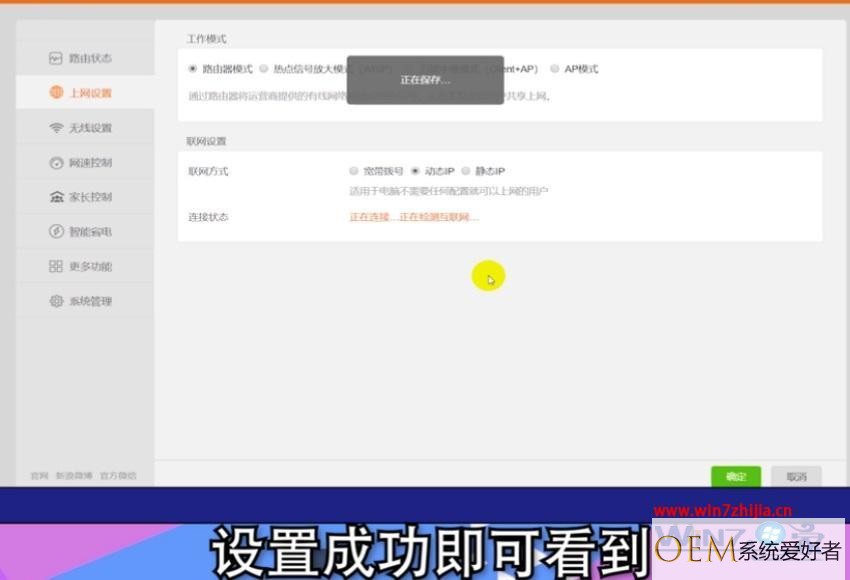Select the Wi-Fi 无线设置 sidebar icon

click(x=56, y=128)
